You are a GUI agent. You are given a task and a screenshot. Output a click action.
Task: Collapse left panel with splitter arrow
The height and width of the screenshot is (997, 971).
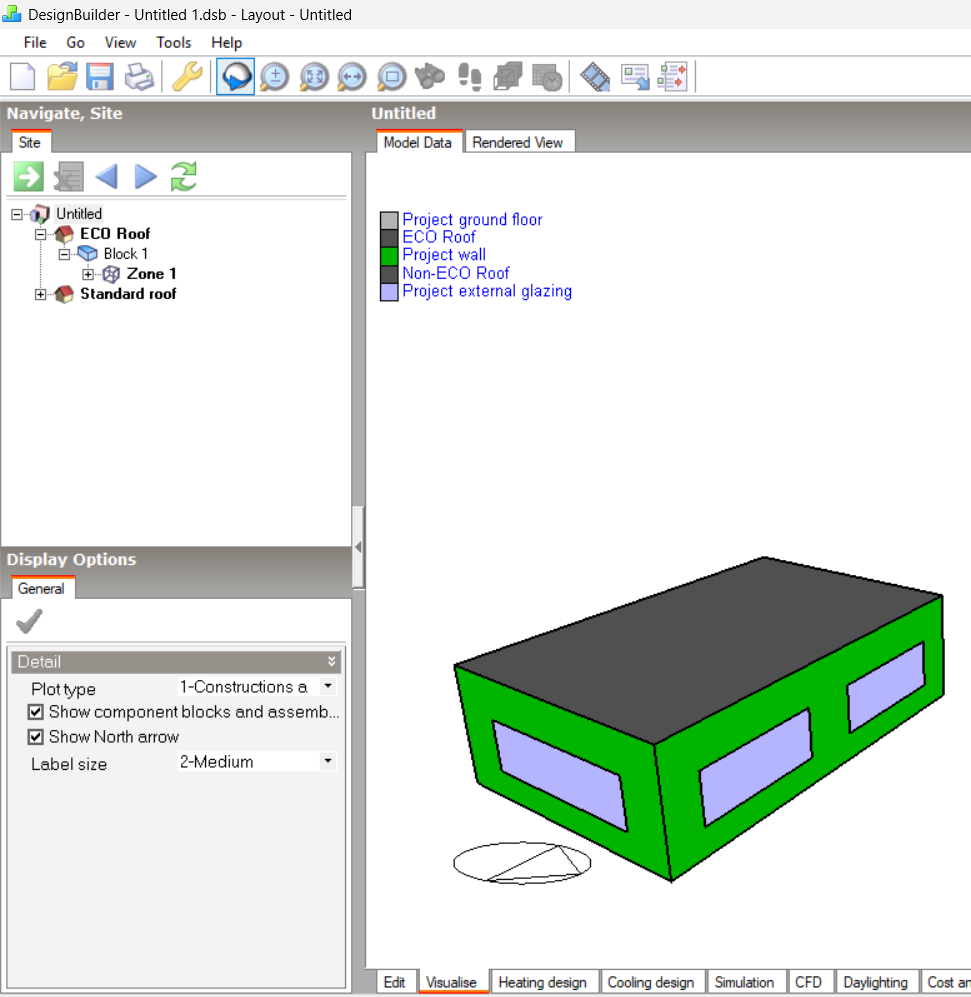coord(359,547)
